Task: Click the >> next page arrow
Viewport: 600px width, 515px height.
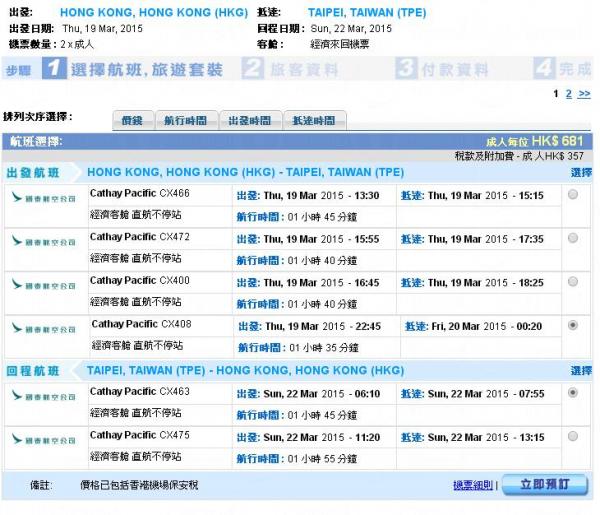Action: pos(584,93)
